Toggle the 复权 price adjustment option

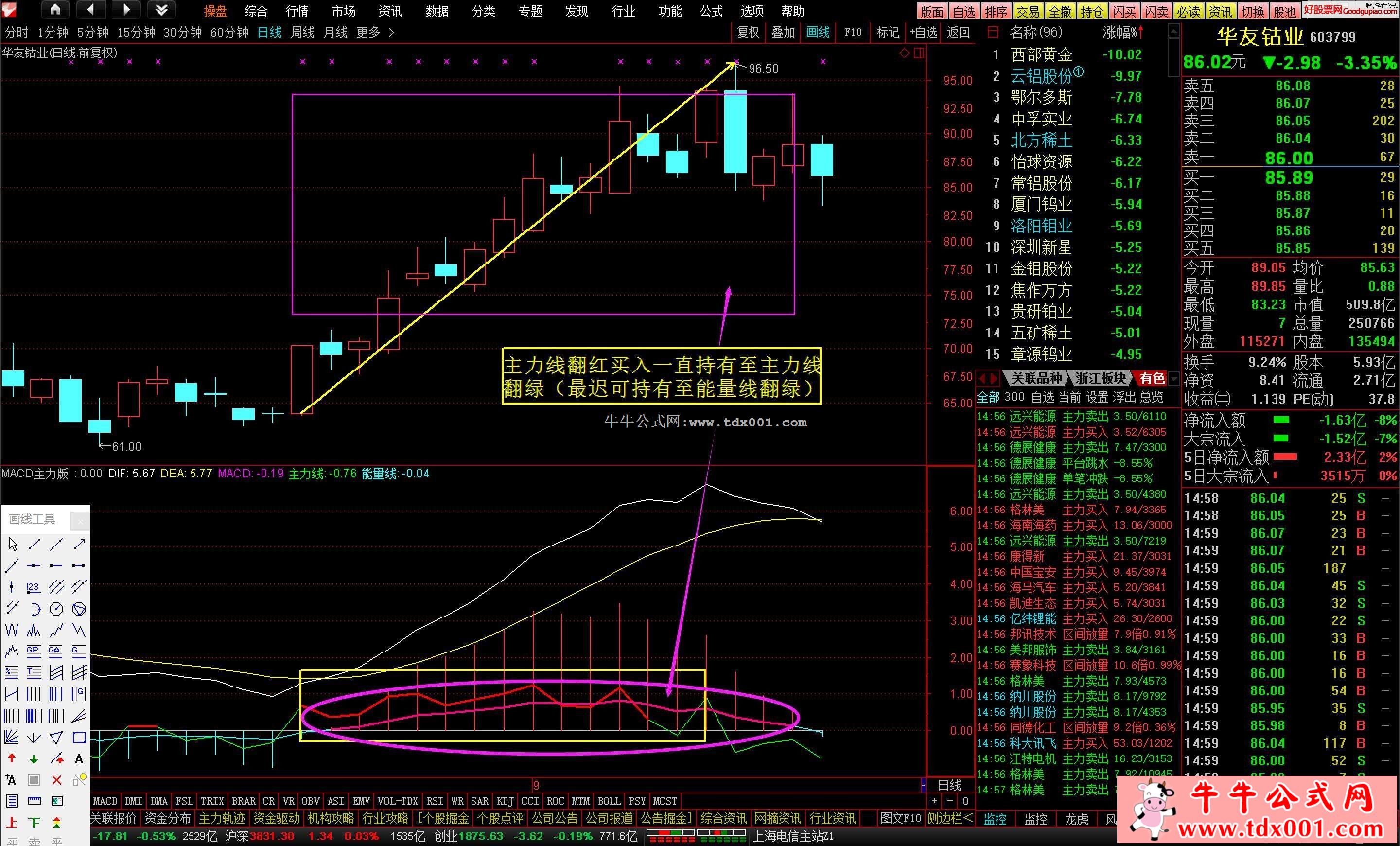tap(748, 33)
